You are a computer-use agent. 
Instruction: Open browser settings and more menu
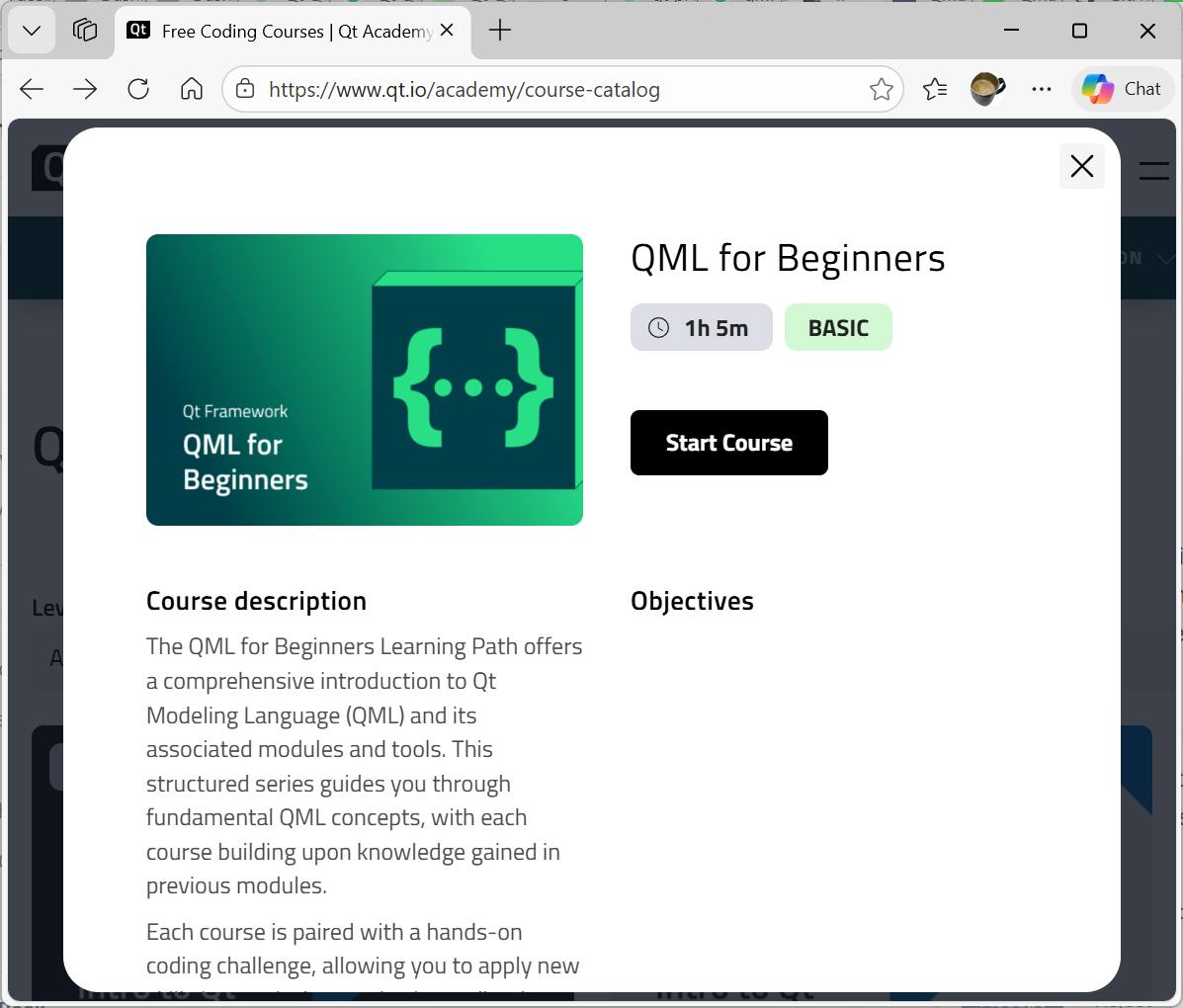tap(1041, 89)
